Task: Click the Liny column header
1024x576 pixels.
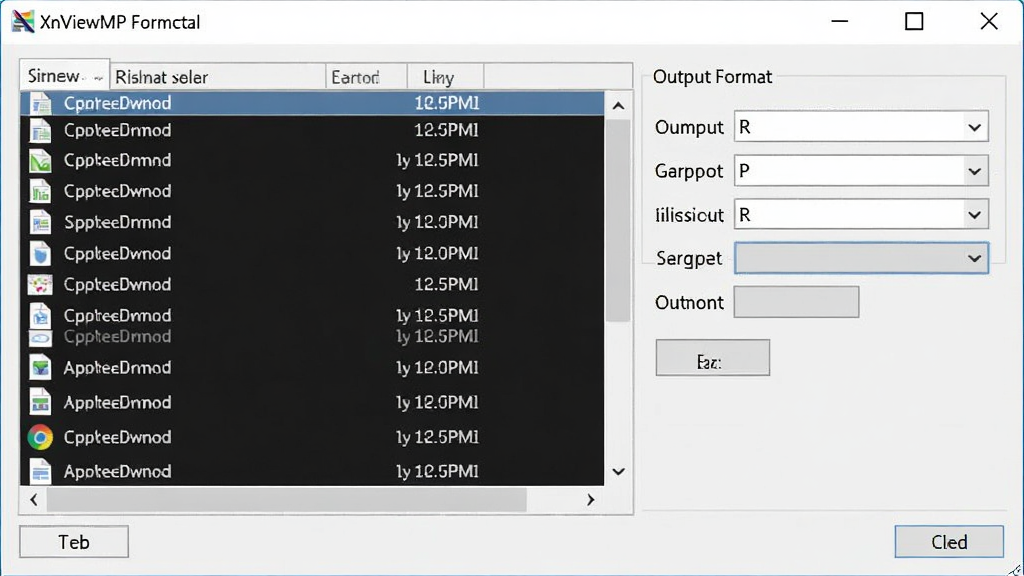Action: (x=445, y=77)
